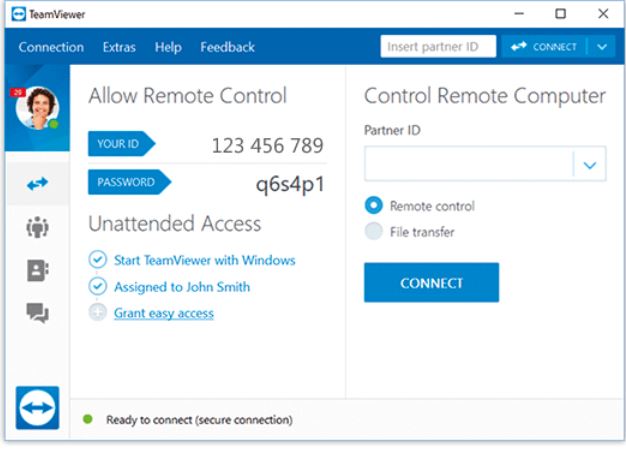
Task: Toggle Start TeamViewer with Windows checkmark
Action: [97, 260]
